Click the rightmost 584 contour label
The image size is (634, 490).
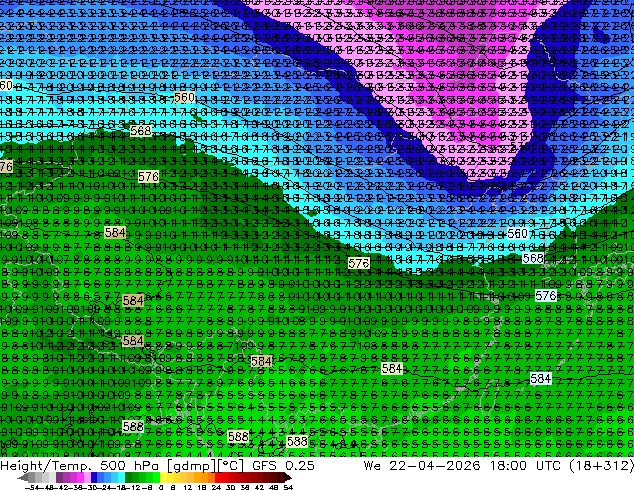(541, 378)
